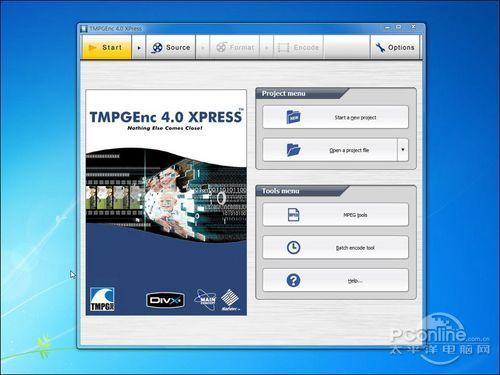Minimize the TMPGEnc window

tap(387, 28)
